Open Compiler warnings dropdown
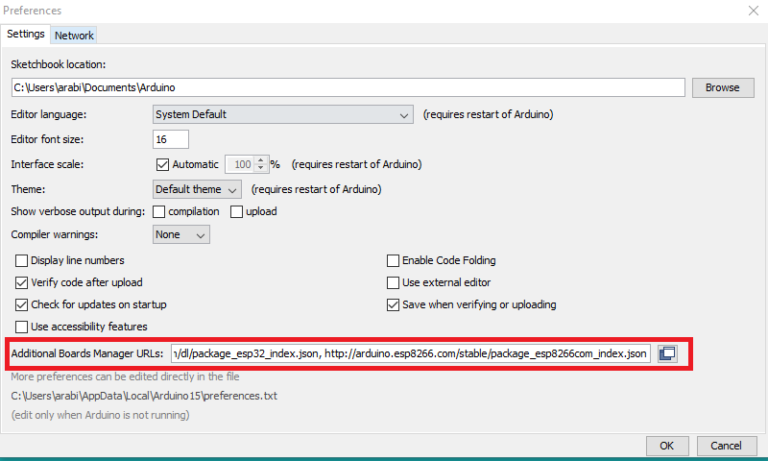Screen dimensions: 768x461 (x=181, y=235)
